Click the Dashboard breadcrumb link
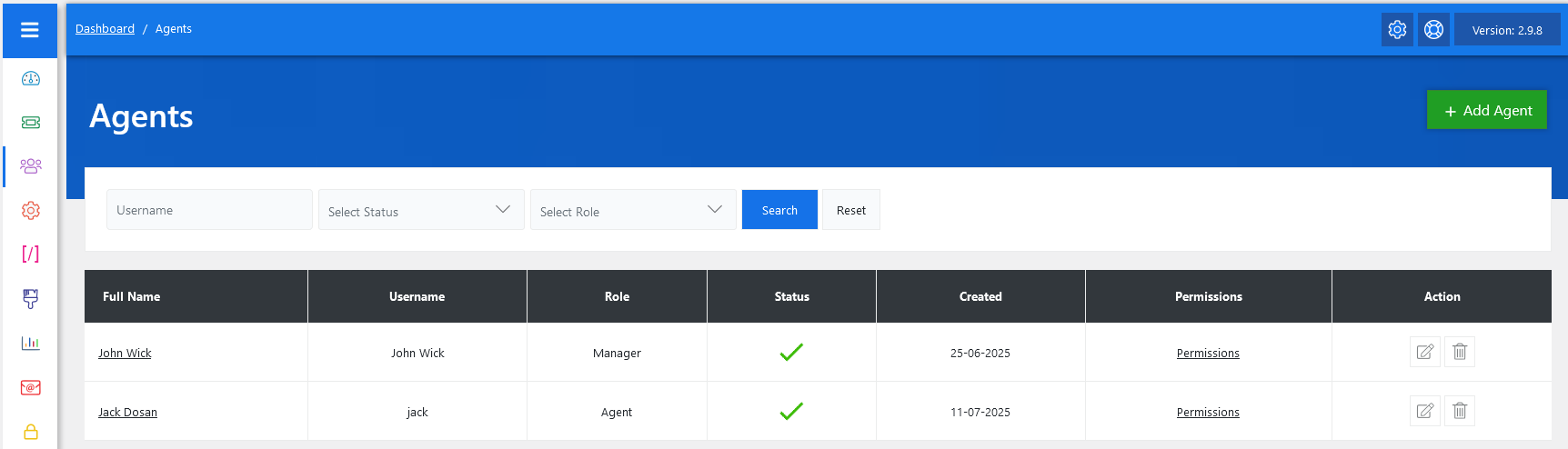 coord(105,29)
